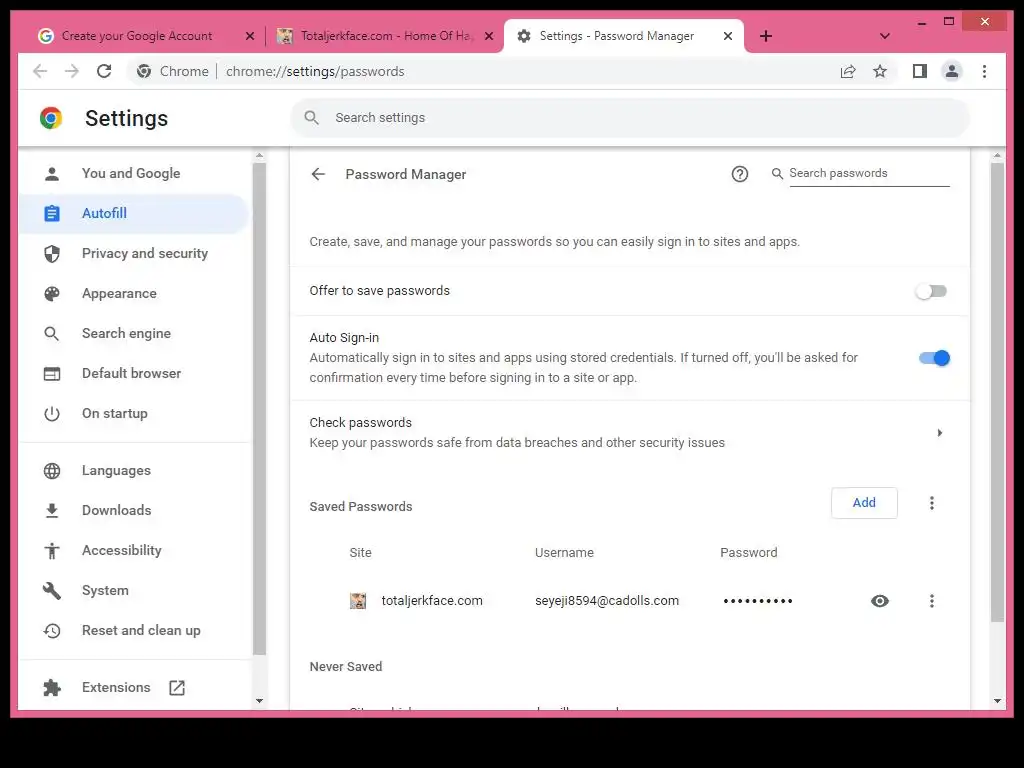
Task: Click the Add password button
Action: pyautogui.click(x=864, y=503)
